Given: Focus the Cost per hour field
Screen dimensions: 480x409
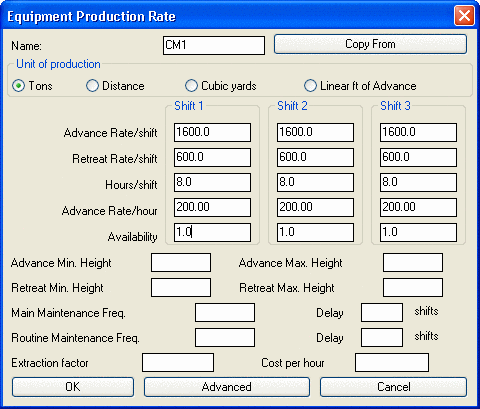Looking at the screenshot, I should [x=392, y=362].
